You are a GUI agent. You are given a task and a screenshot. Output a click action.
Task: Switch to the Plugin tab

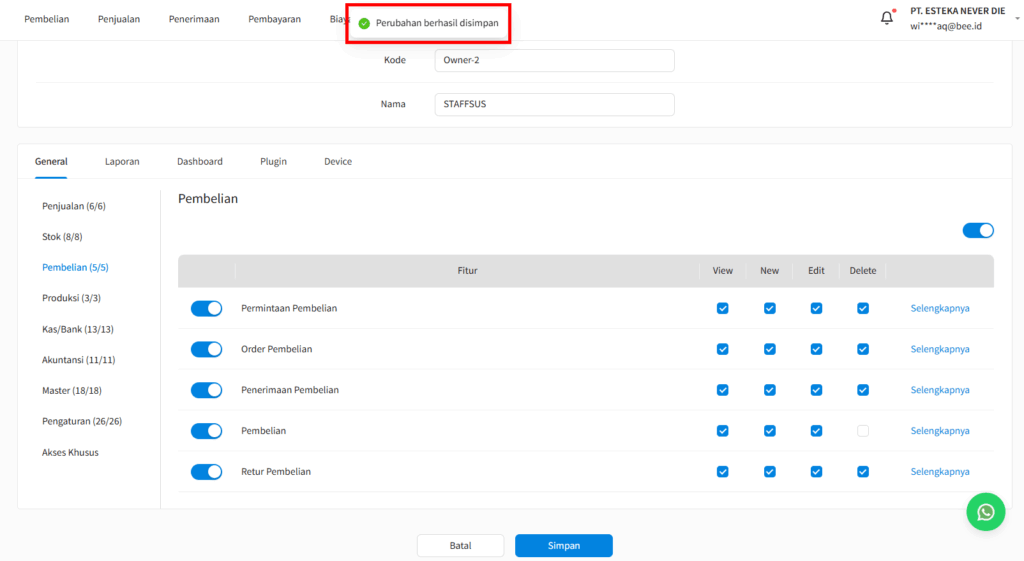[x=273, y=161]
